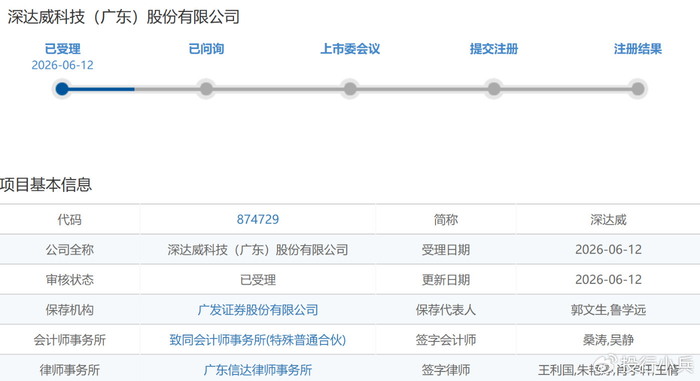Click the 提交注册 stage label
700x381 pixels.
click(494, 49)
